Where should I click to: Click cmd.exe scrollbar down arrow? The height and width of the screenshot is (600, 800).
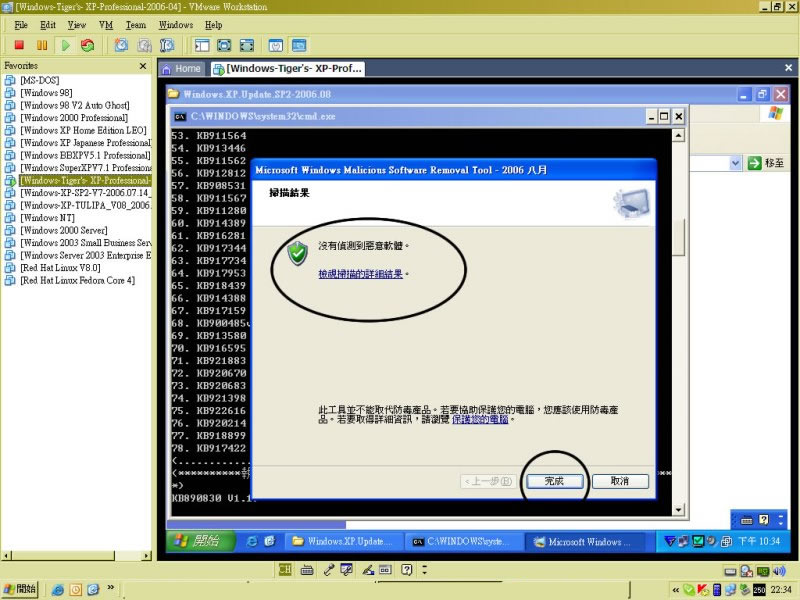click(678, 509)
